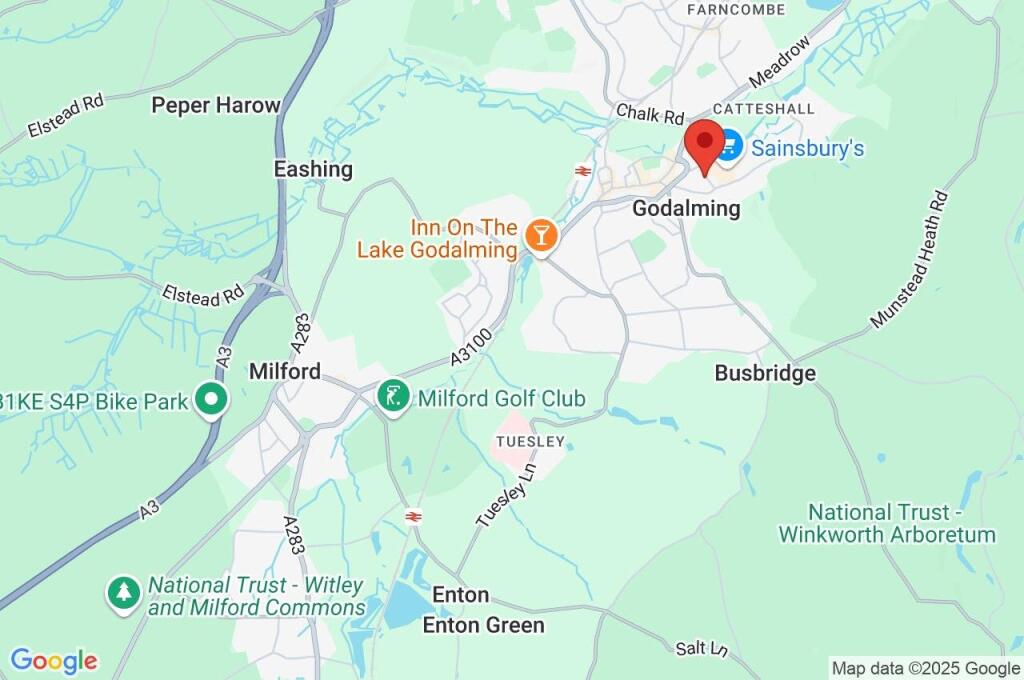
Task: Click the Milford Golf Club label
Action: (x=502, y=398)
